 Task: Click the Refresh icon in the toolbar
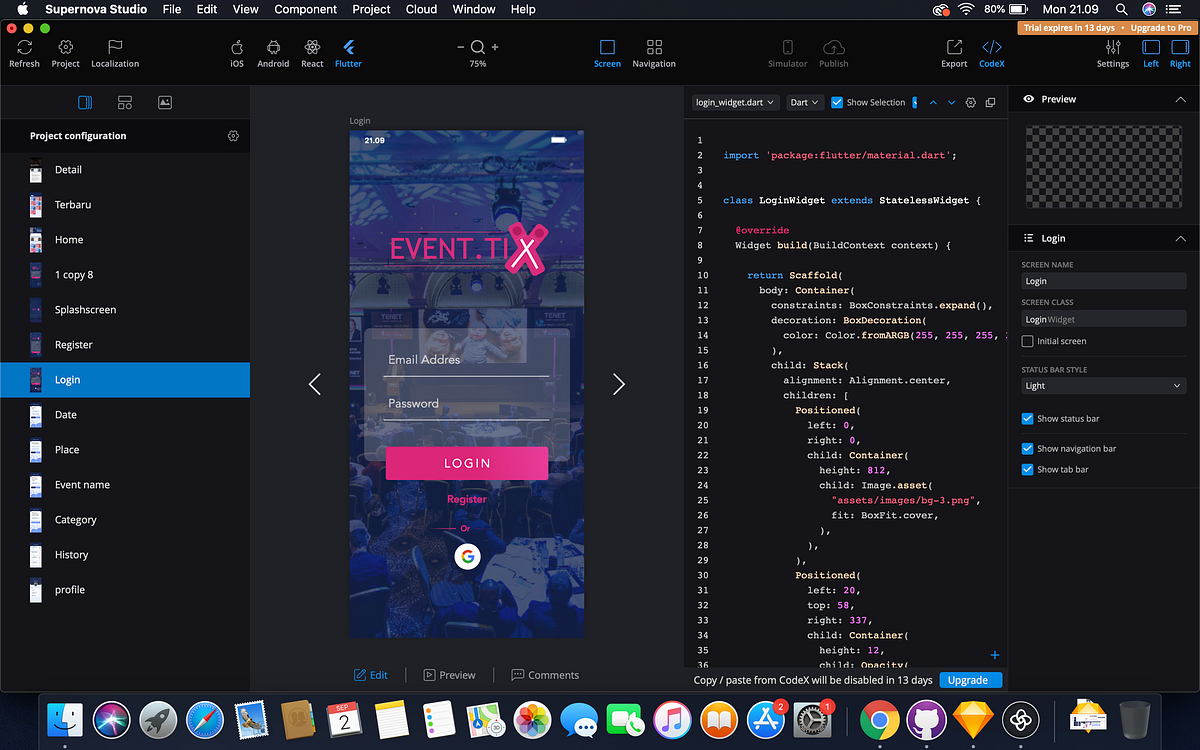pyautogui.click(x=24, y=53)
